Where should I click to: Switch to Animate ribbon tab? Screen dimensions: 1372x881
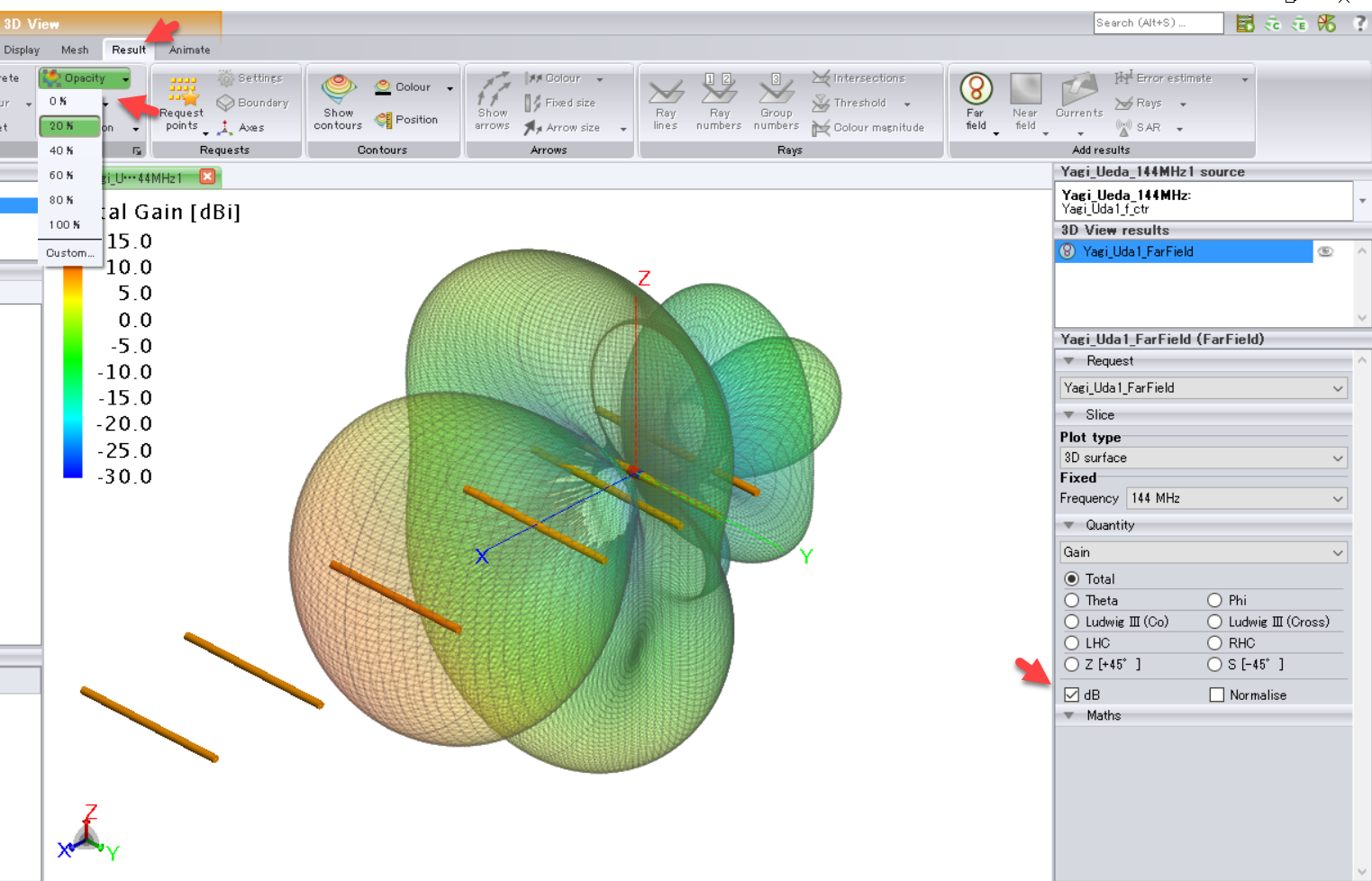189,50
